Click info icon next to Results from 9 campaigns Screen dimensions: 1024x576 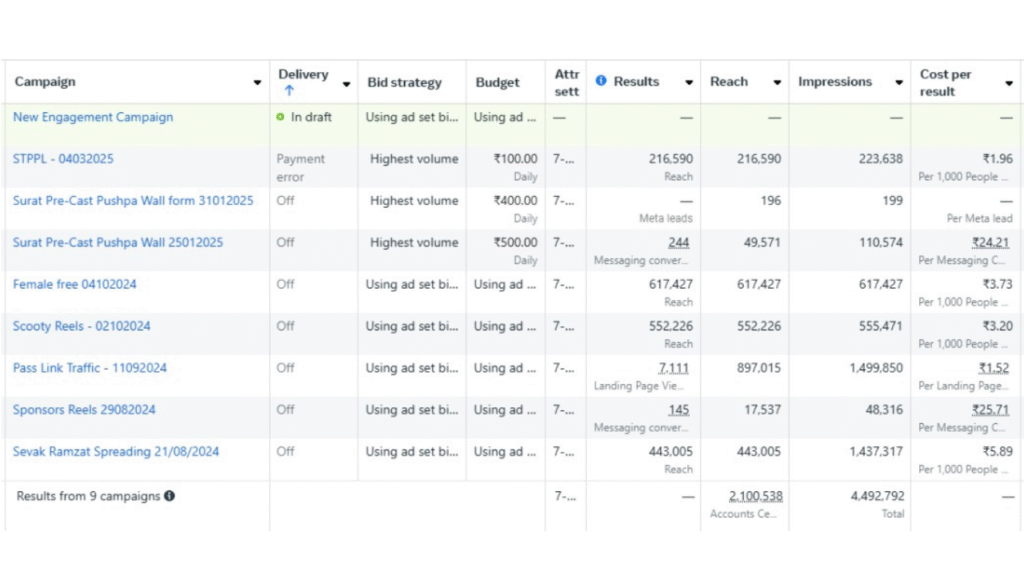(x=170, y=496)
